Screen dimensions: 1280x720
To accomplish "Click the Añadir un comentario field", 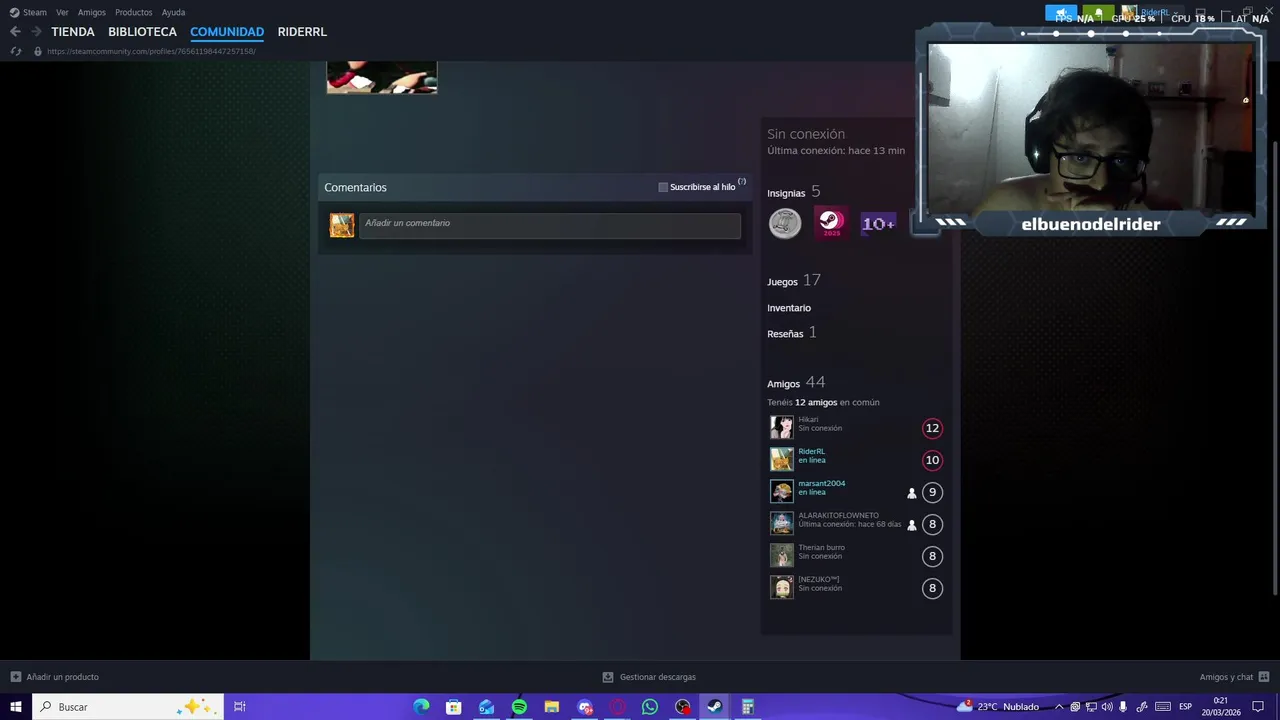I will coord(550,225).
